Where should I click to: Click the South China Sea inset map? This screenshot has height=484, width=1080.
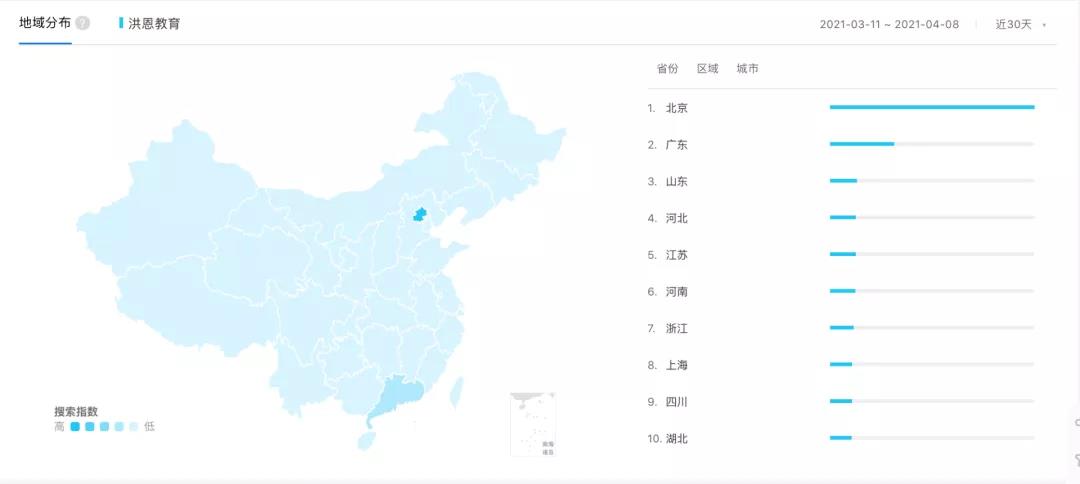tap(532, 423)
